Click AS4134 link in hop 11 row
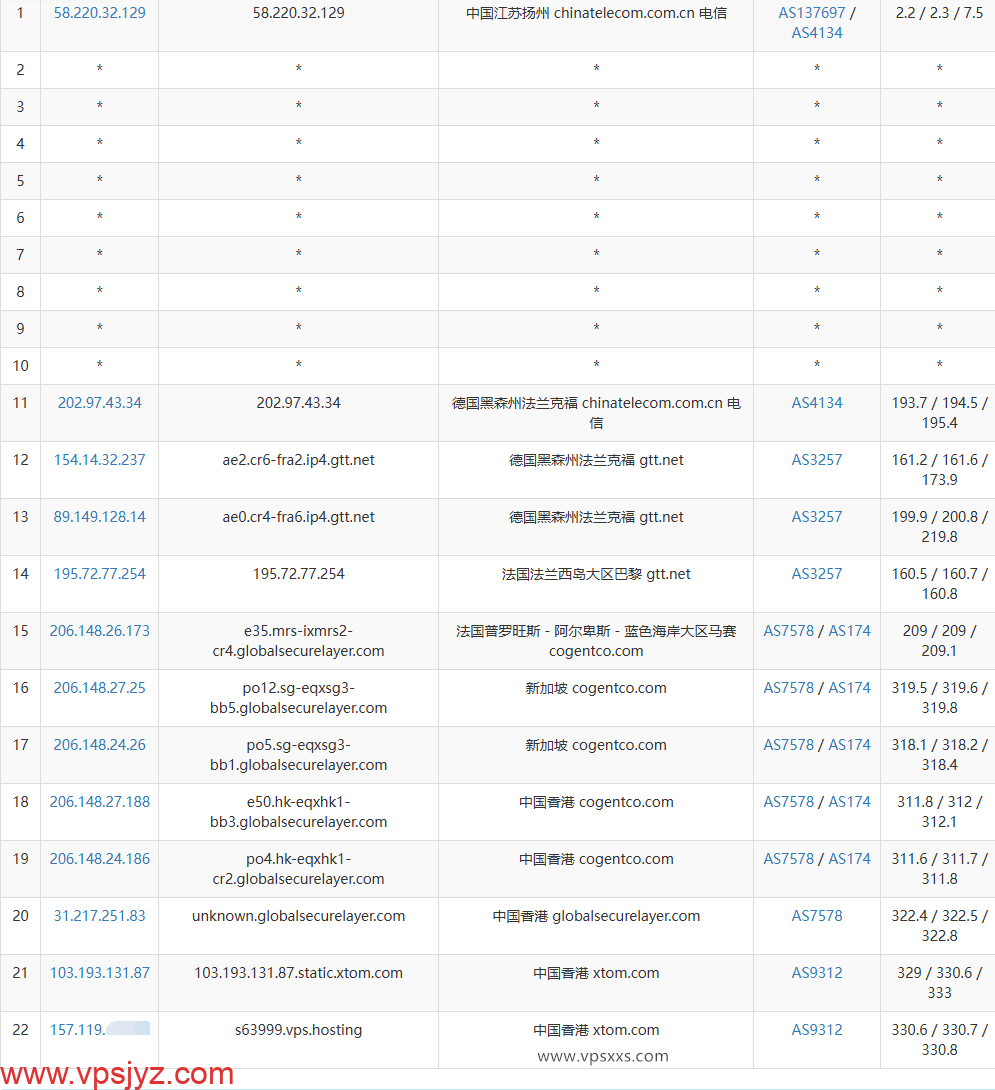 coord(817,403)
